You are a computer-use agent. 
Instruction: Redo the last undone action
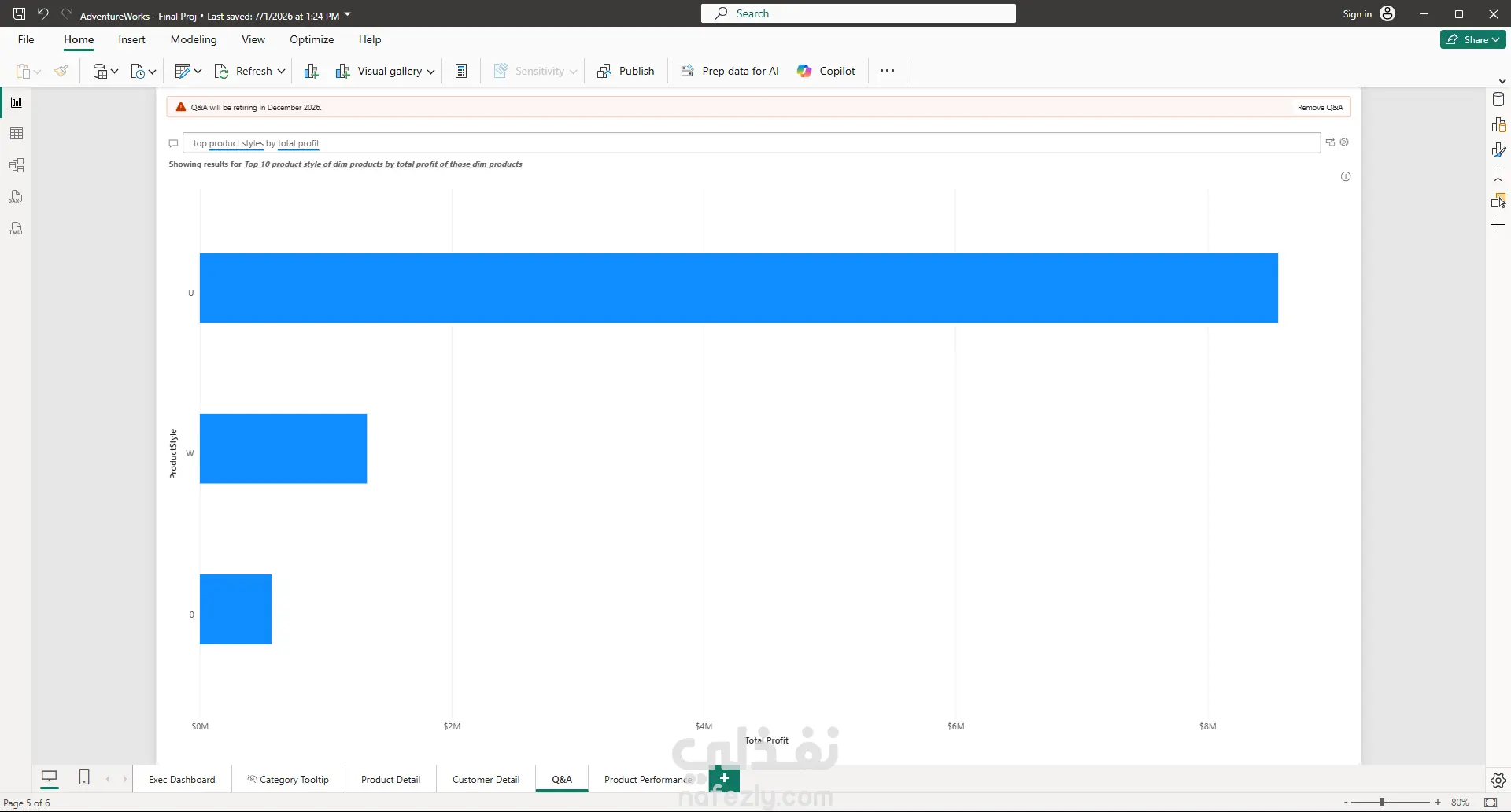(67, 13)
